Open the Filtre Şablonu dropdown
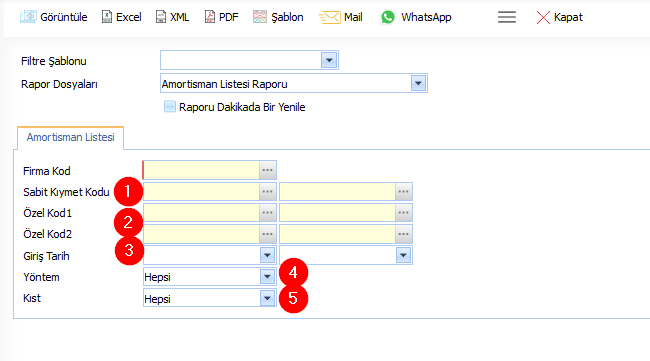Screen dimensions: 650x361 coord(329,61)
